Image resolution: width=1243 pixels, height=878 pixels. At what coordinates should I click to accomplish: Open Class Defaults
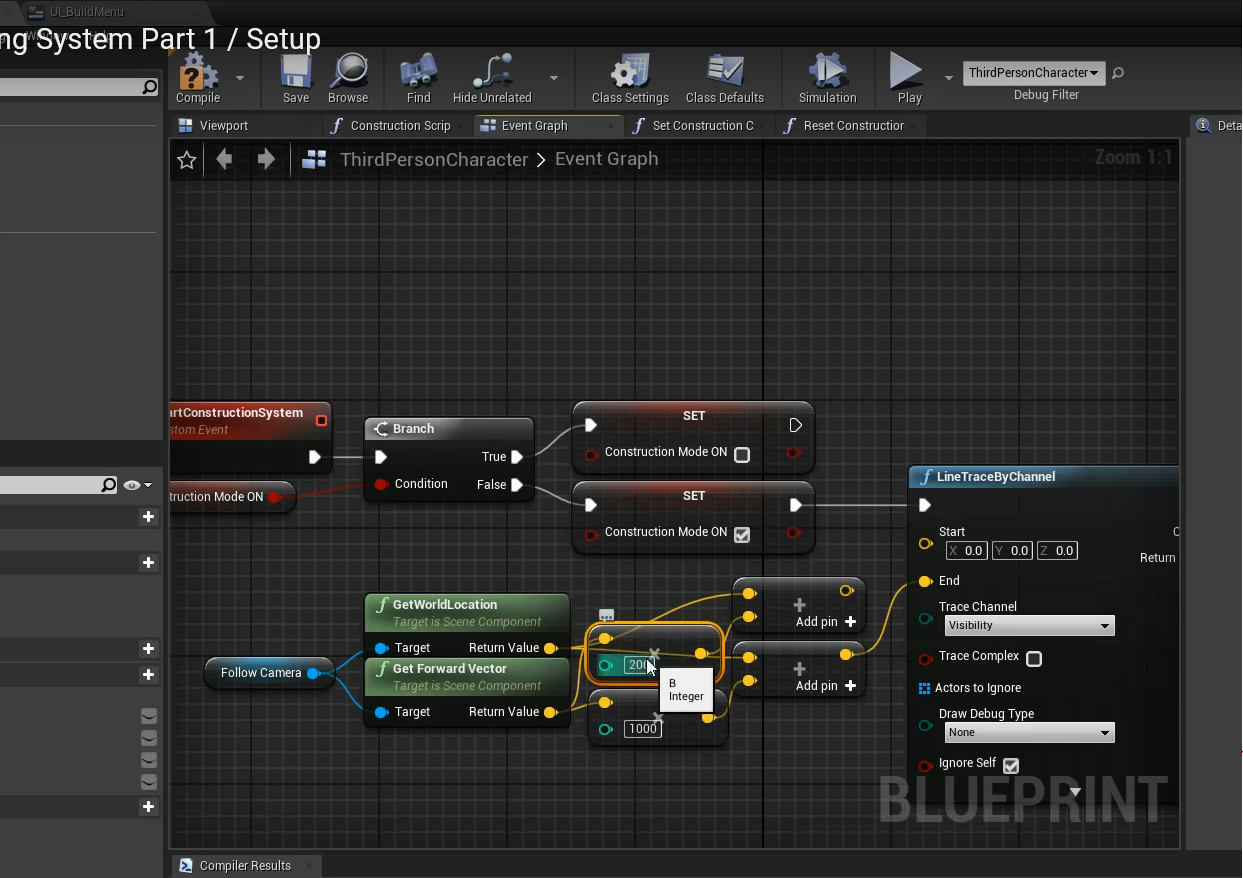click(x=724, y=78)
